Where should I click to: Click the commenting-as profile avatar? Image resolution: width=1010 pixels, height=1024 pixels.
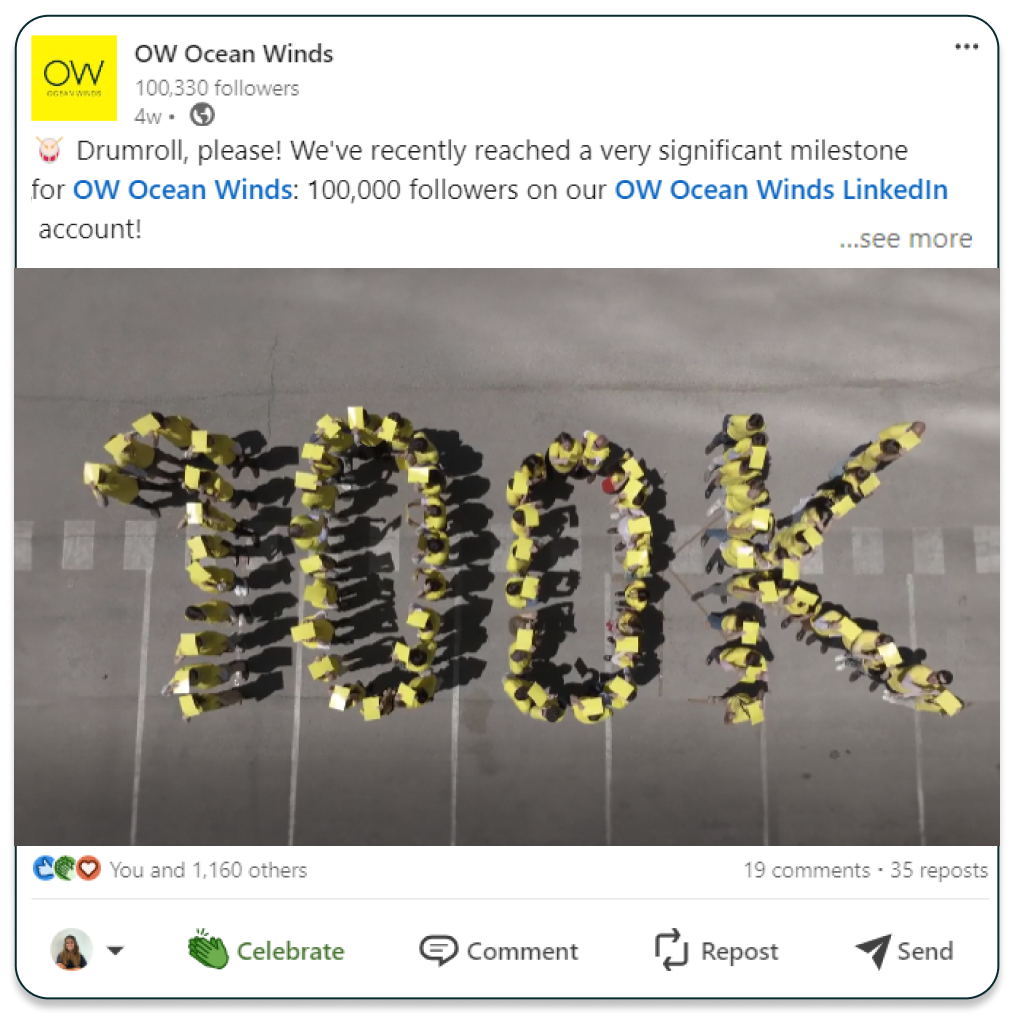(71, 950)
